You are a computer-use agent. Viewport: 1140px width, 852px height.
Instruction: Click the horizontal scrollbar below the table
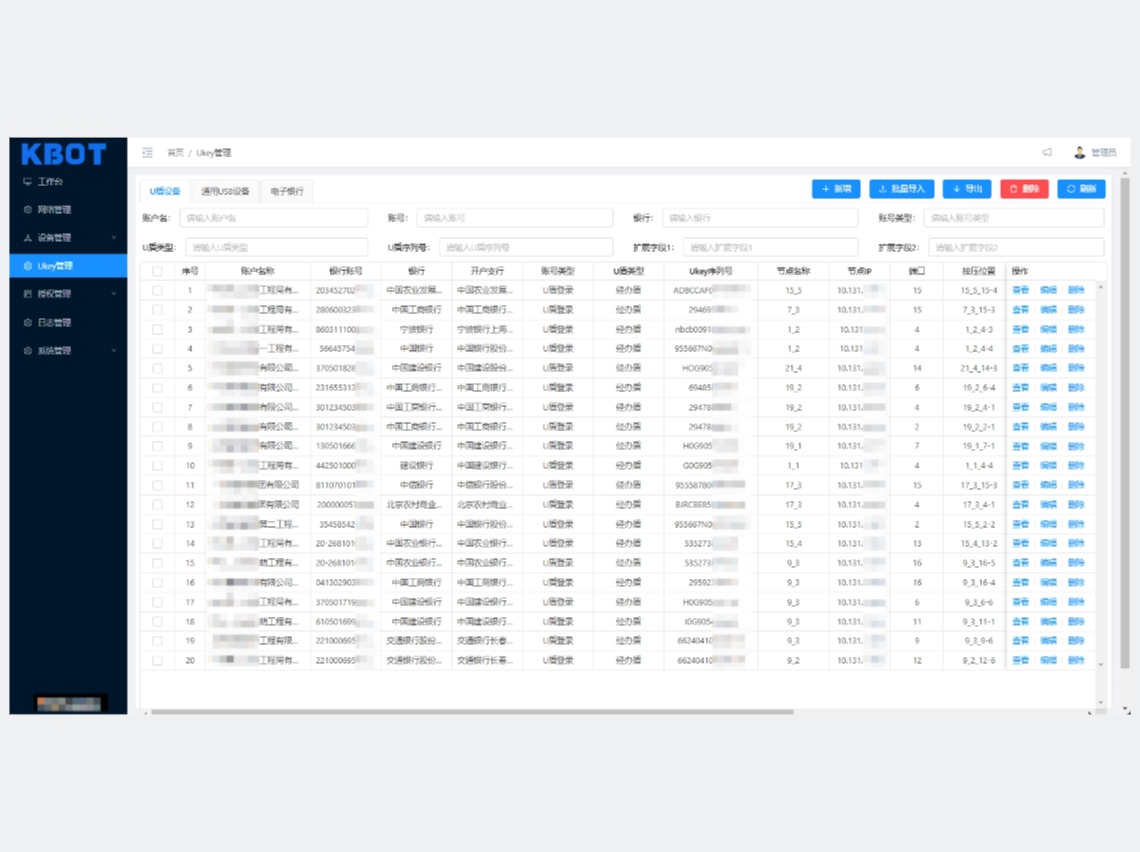[x=470, y=712]
